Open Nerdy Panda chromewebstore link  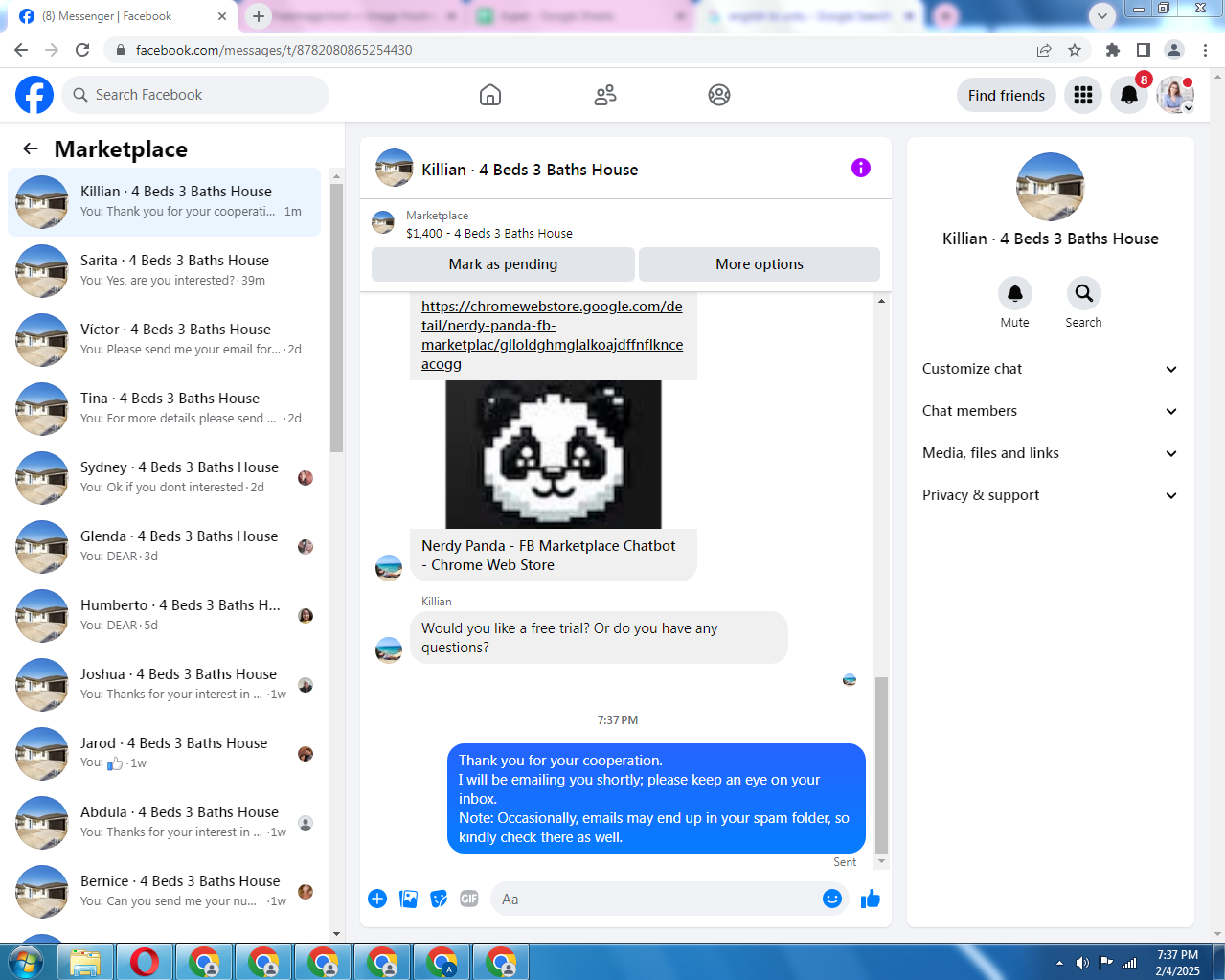pyautogui.click(x=552, y=335)
